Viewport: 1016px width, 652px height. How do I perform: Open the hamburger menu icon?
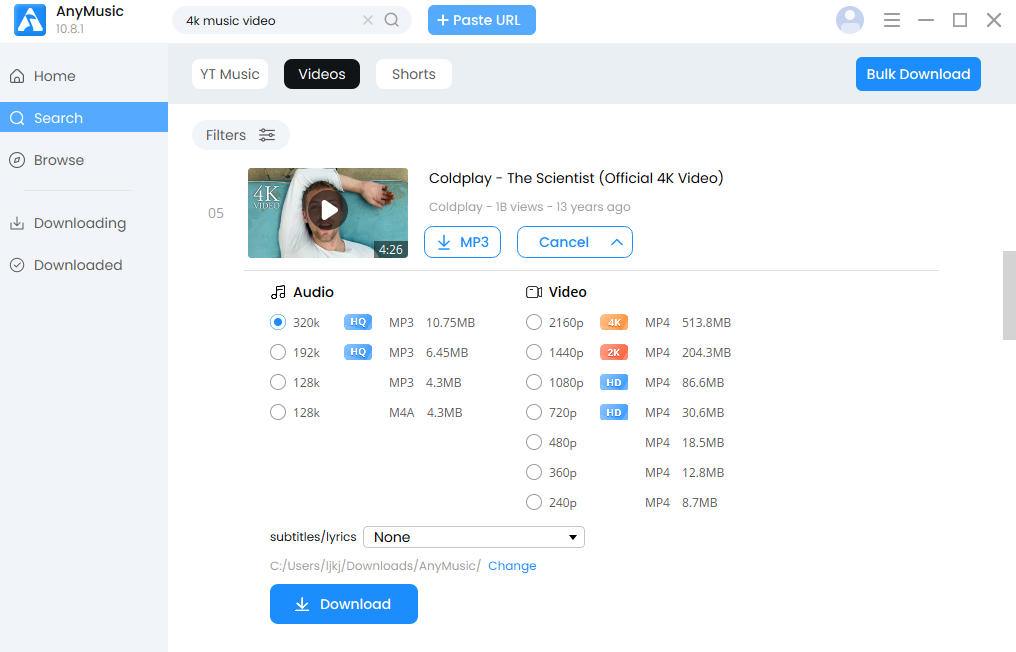(892, 20)
